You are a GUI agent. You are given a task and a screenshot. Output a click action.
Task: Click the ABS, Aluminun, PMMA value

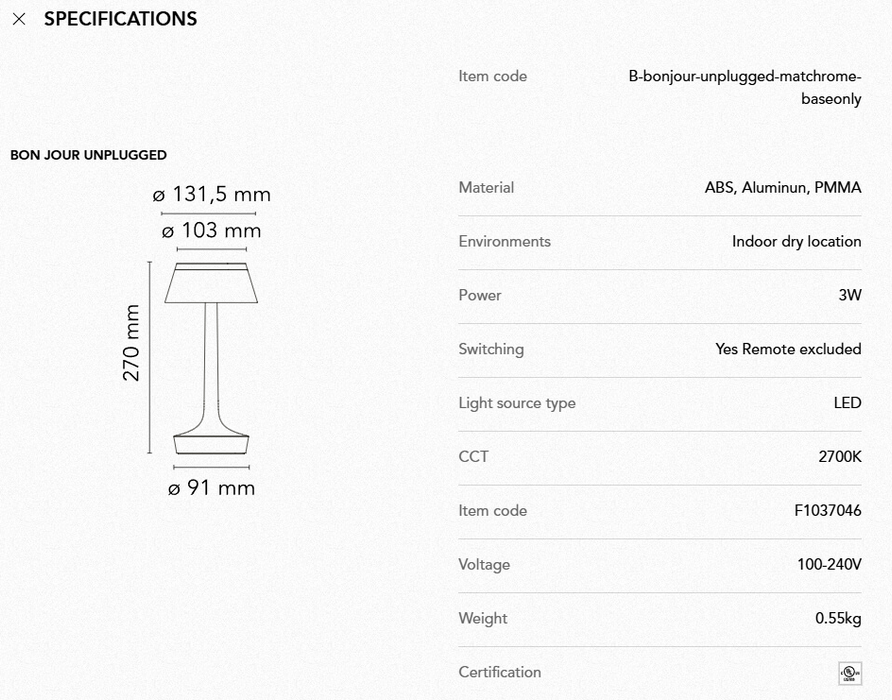[782, 188]
